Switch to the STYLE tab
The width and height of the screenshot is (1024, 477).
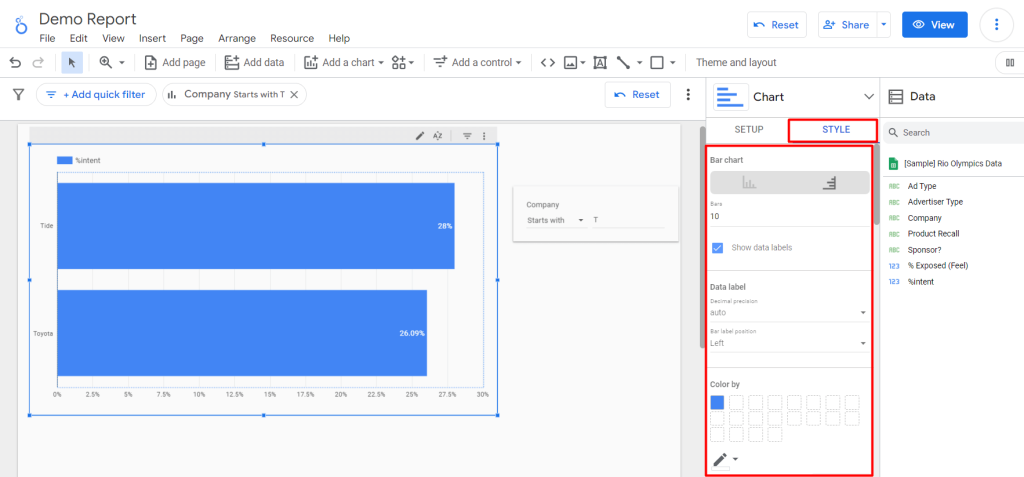click(x=835, y=129)
